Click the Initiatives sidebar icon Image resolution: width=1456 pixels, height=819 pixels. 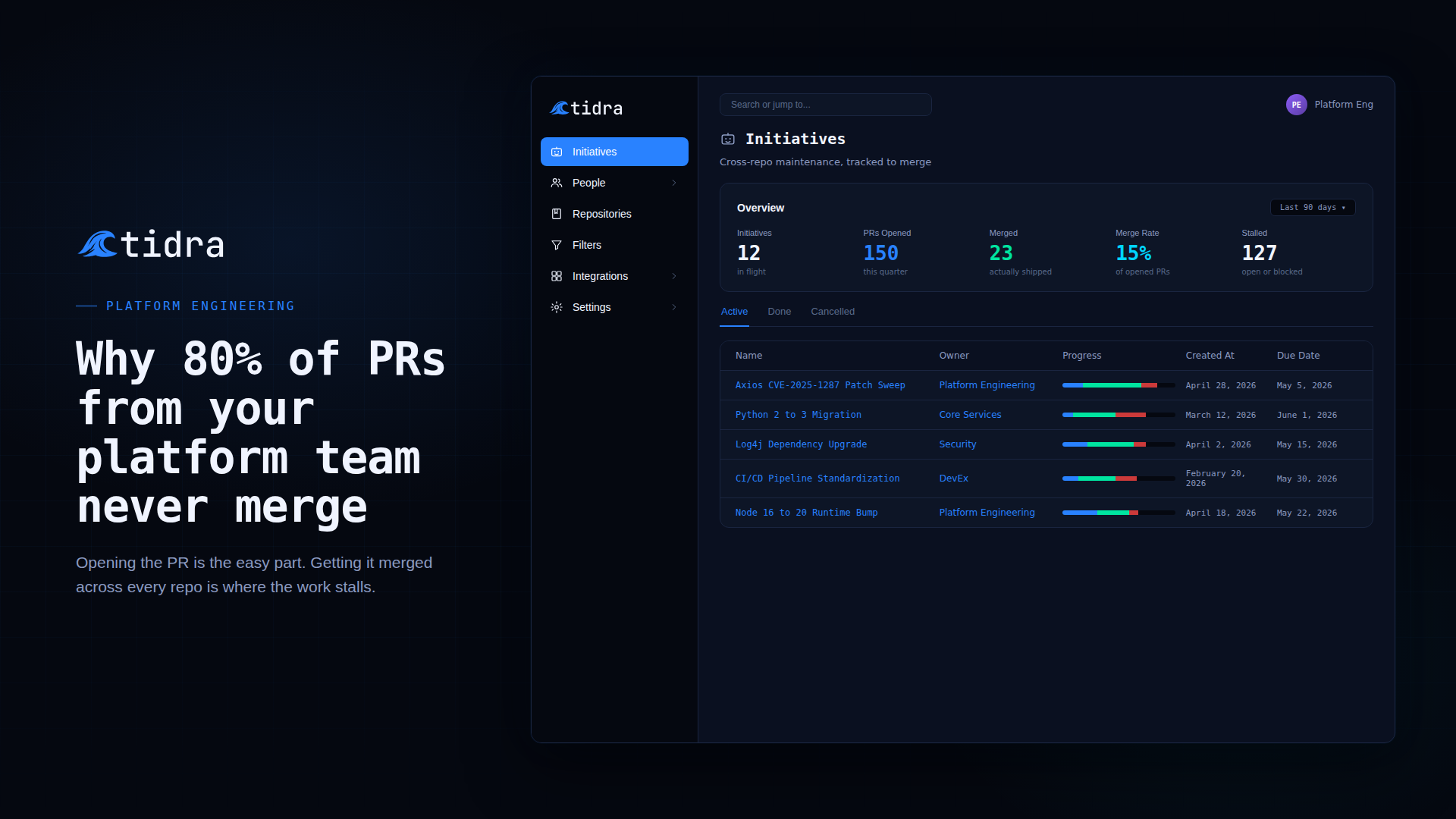pyautogui.click(x=557, y=152)
